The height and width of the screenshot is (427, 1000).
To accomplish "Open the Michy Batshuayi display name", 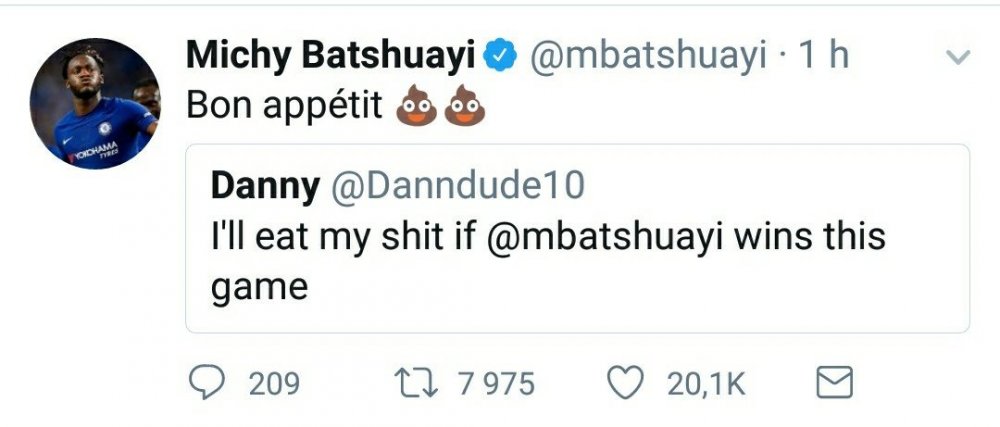I will [x=331, y=57].
